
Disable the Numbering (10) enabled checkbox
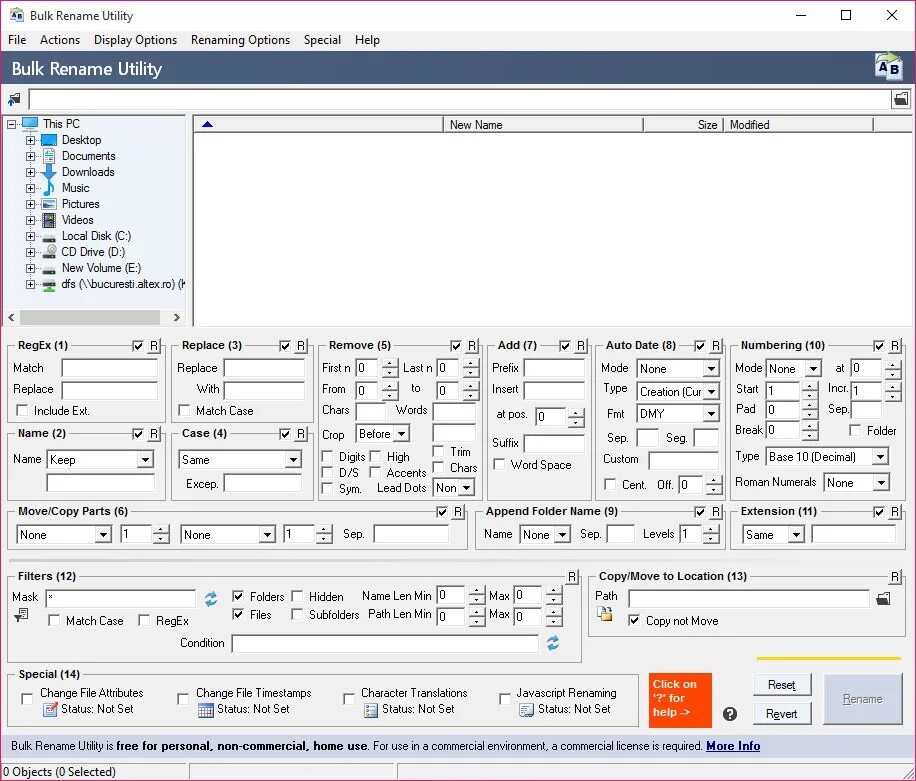[x=879, y=346]
